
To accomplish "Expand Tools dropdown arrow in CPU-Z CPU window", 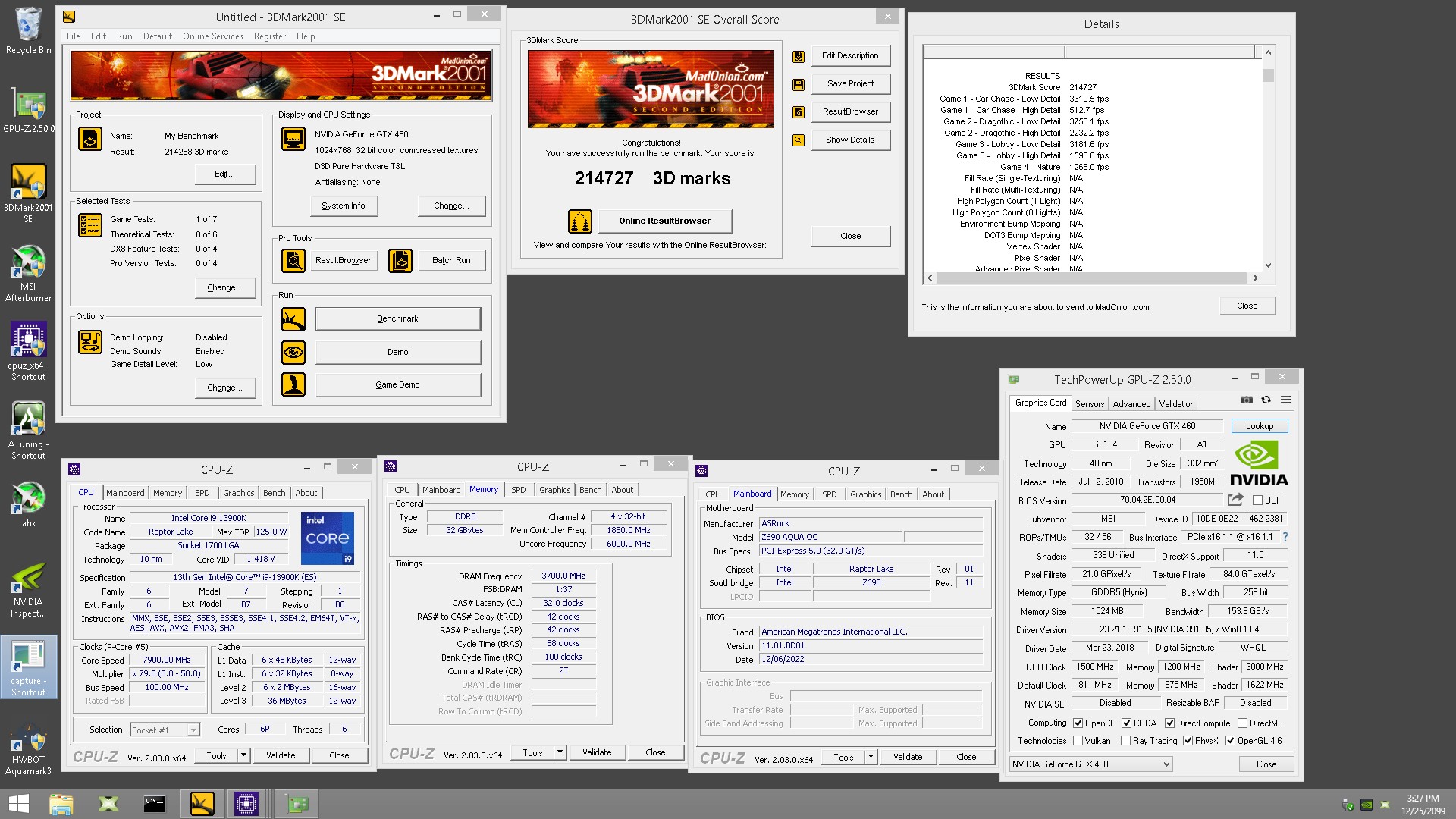I will (x=243, y=756).
